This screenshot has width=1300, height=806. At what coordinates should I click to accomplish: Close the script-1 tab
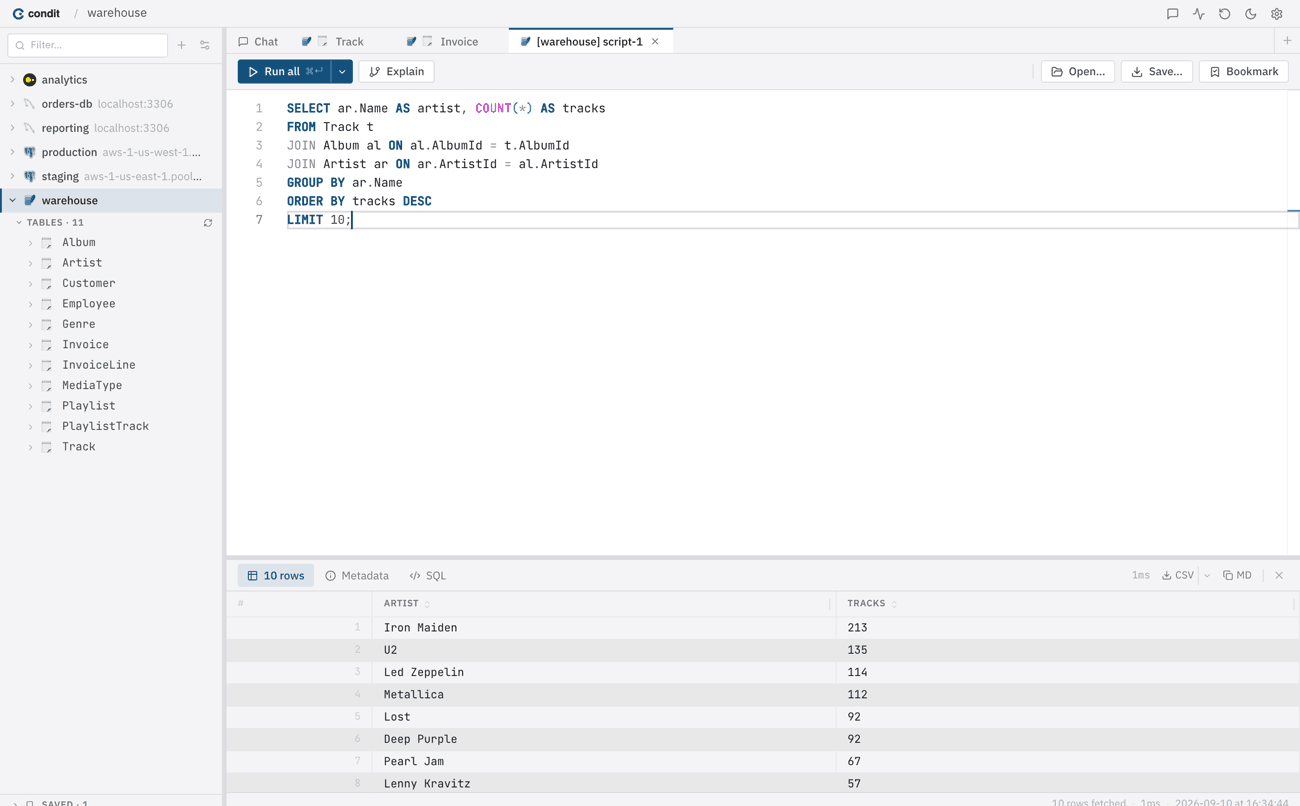click(655, 42)
